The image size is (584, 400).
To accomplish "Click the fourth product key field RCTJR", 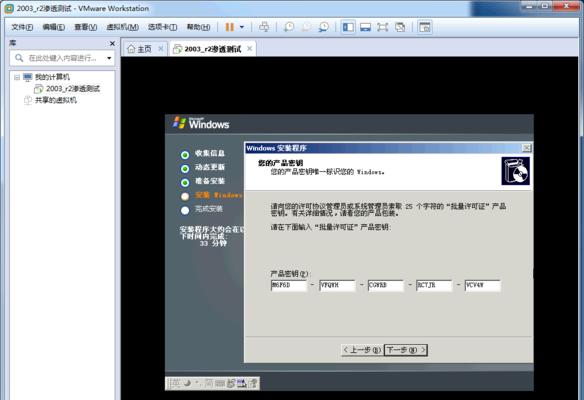I will tap(434, 285).
